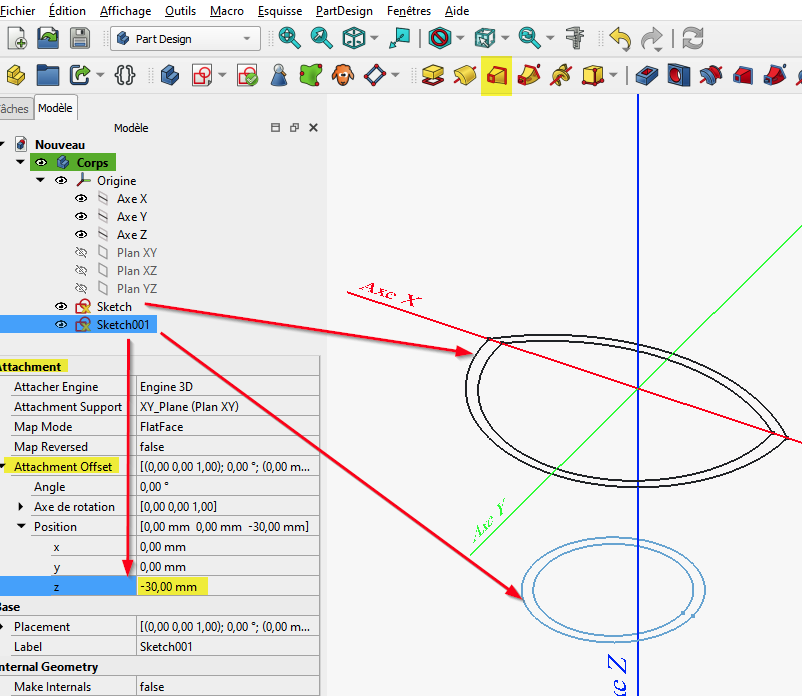
Task: Select the Hole tool
Action: [678, 76]
